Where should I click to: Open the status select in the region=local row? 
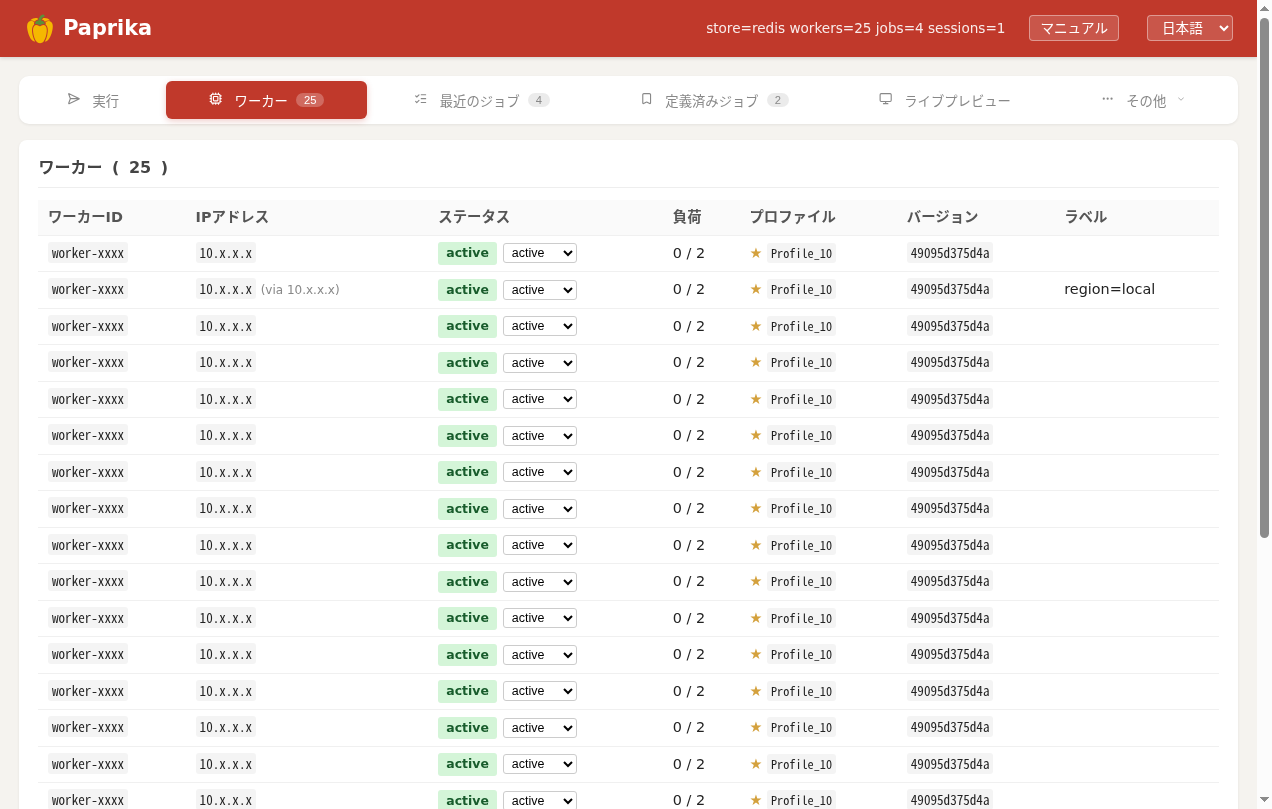click(x=540, y=290)
